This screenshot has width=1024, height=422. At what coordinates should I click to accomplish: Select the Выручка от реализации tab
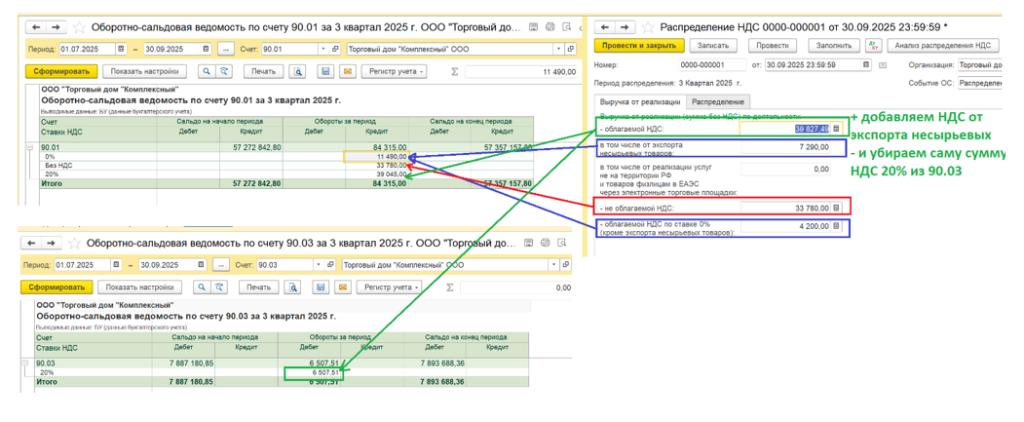(x=639, y=102)
